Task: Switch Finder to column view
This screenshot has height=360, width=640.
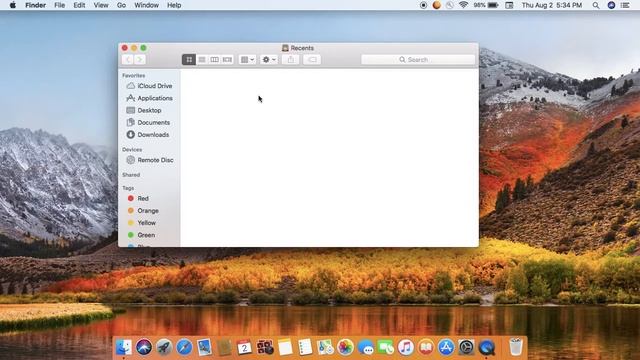Action: (214, 60)
